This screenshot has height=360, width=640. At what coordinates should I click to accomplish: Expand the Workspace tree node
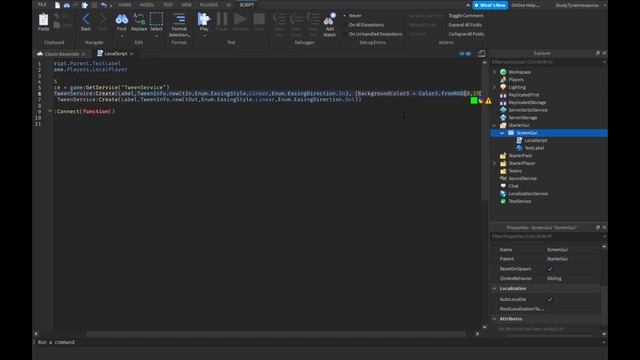coord(494,72)
